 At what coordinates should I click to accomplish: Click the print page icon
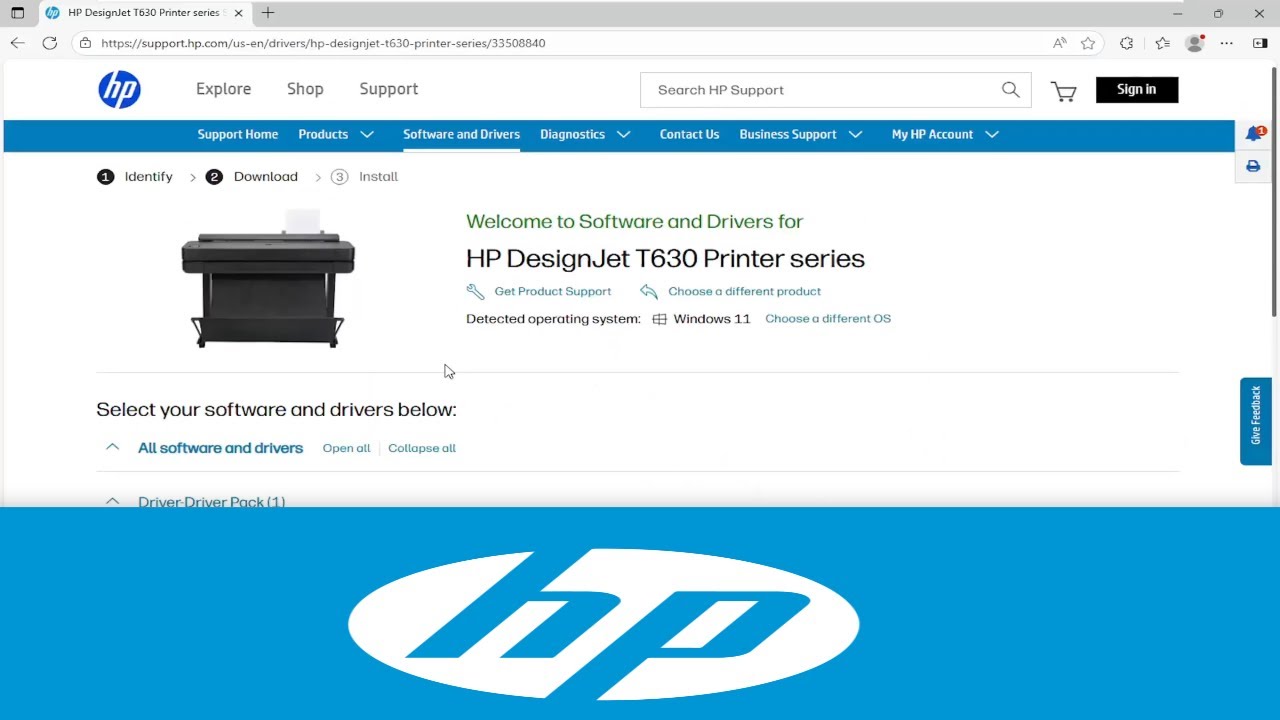click(1253, 166)
